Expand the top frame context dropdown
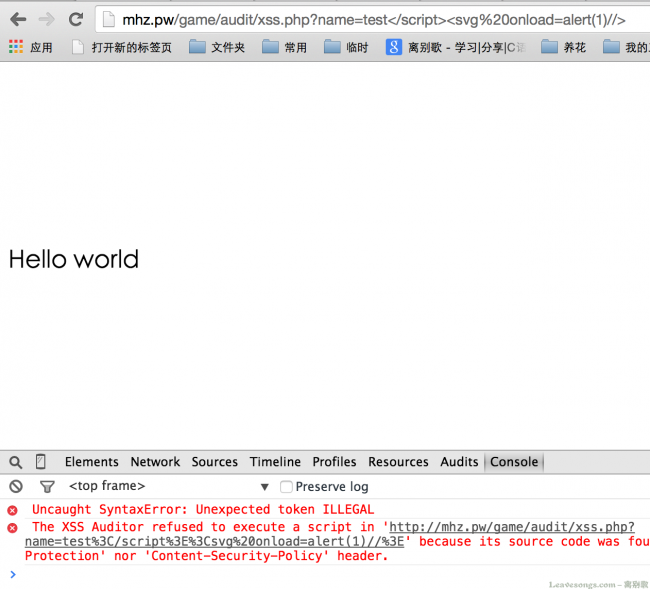The height and width of the screenshot is (589, 650). click(264, 487)
